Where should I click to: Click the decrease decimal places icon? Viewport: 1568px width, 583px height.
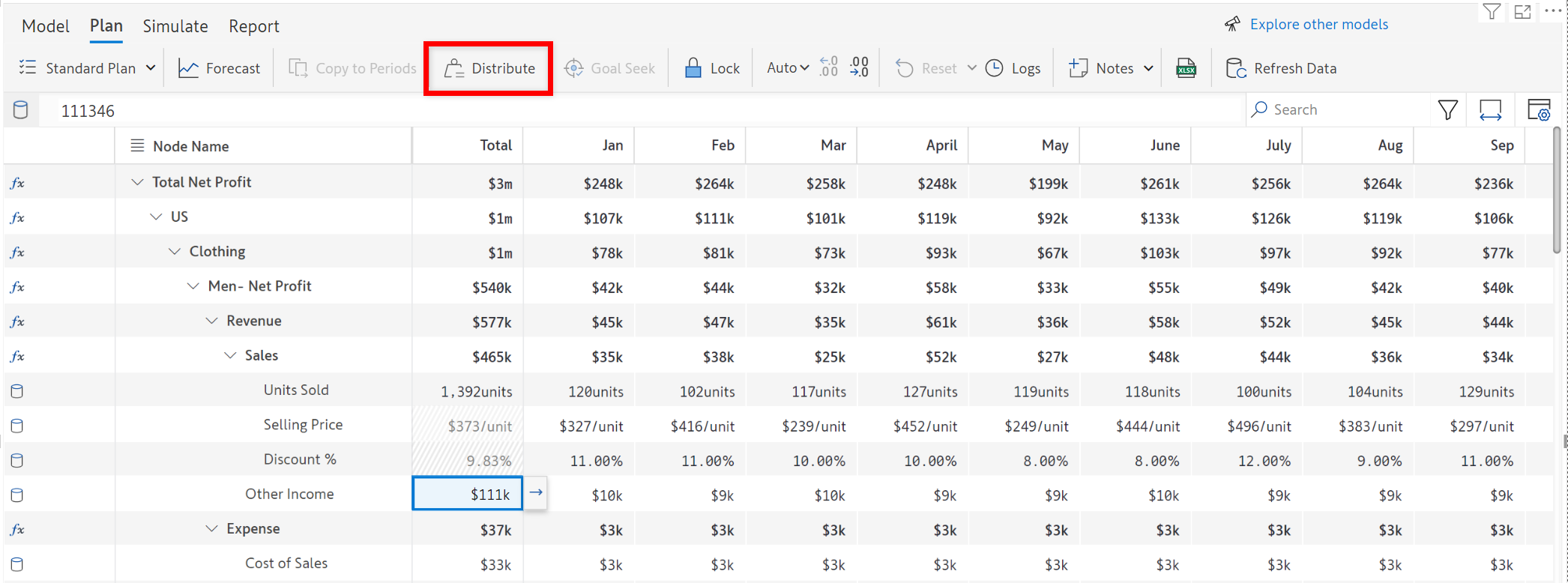click(828, 67)
